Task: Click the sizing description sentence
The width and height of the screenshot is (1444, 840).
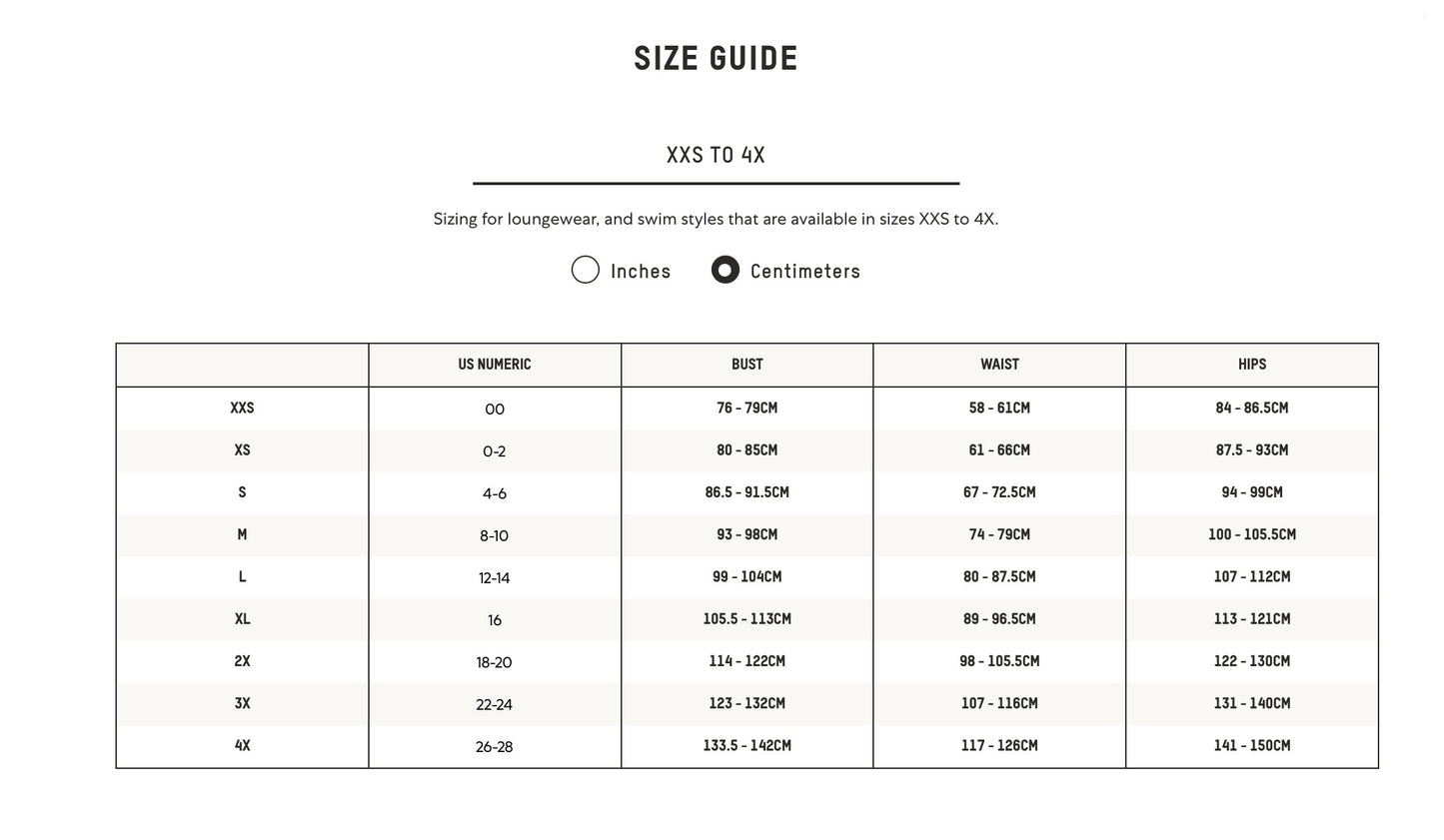Action: click(x=716, y=219)
